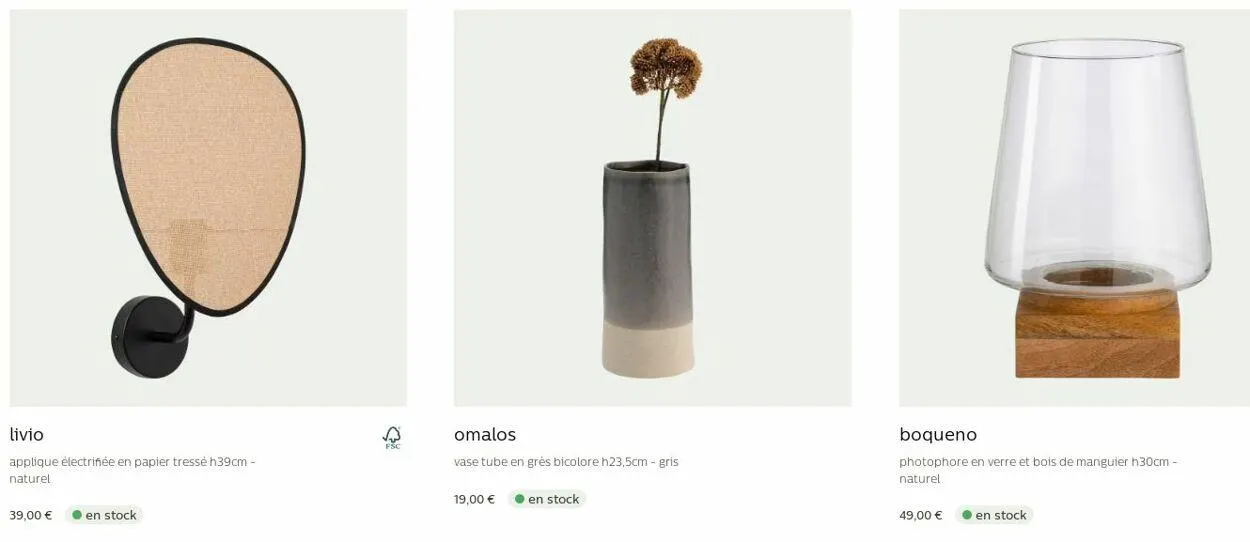Open the omalos product title link

point(485,435)
